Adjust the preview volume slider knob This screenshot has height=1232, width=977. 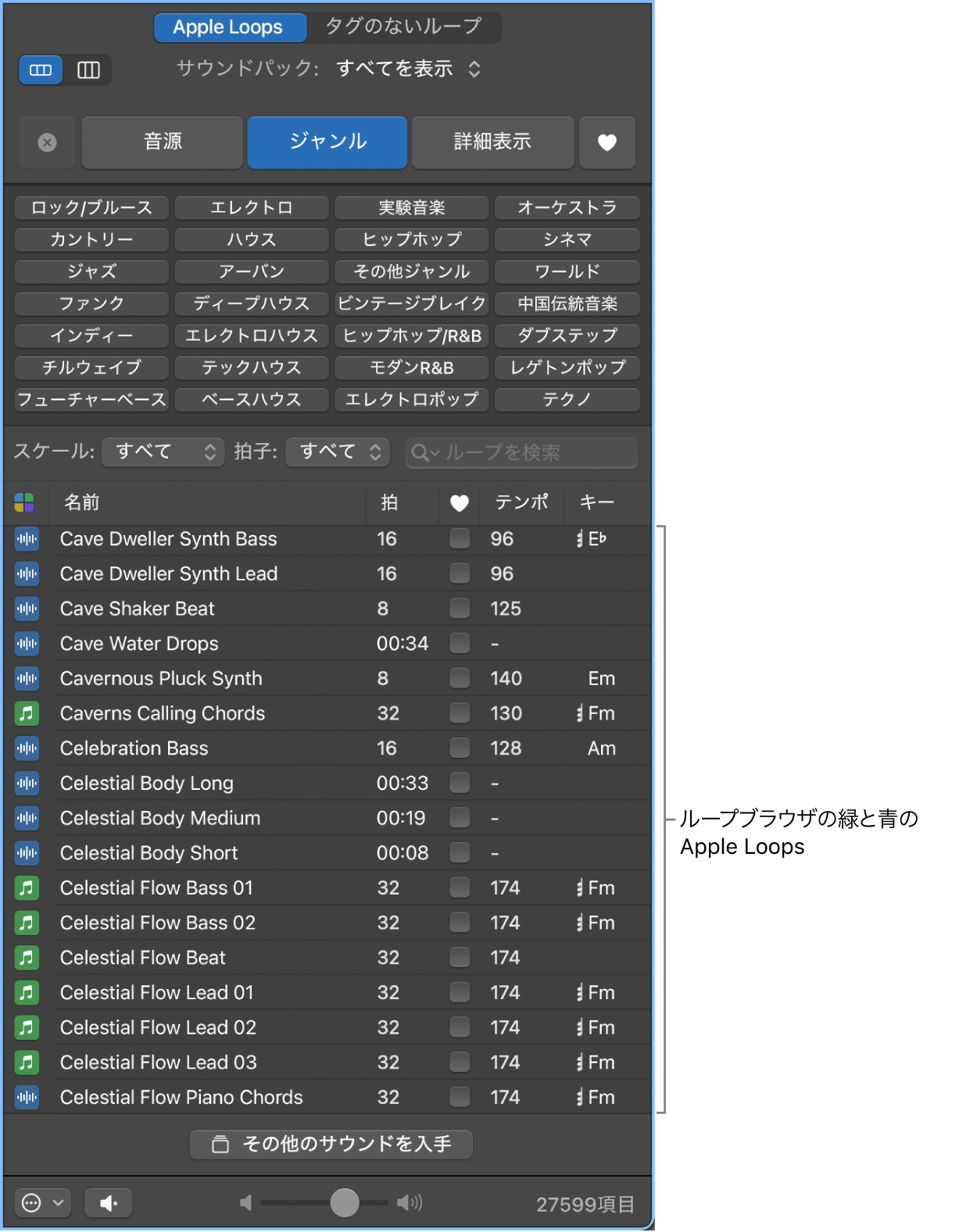345,1203
